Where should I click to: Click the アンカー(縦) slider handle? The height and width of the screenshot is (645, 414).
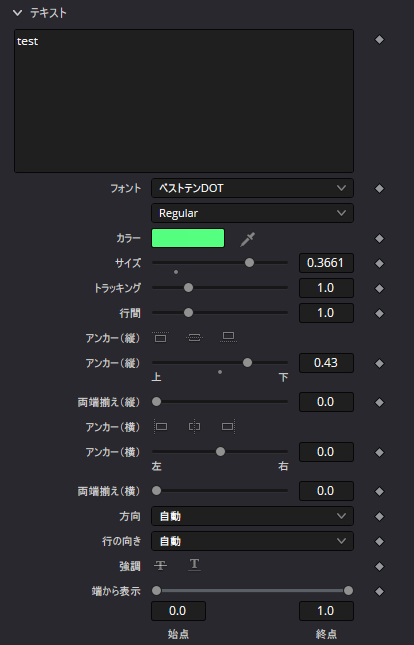click(x=247, y=362)
